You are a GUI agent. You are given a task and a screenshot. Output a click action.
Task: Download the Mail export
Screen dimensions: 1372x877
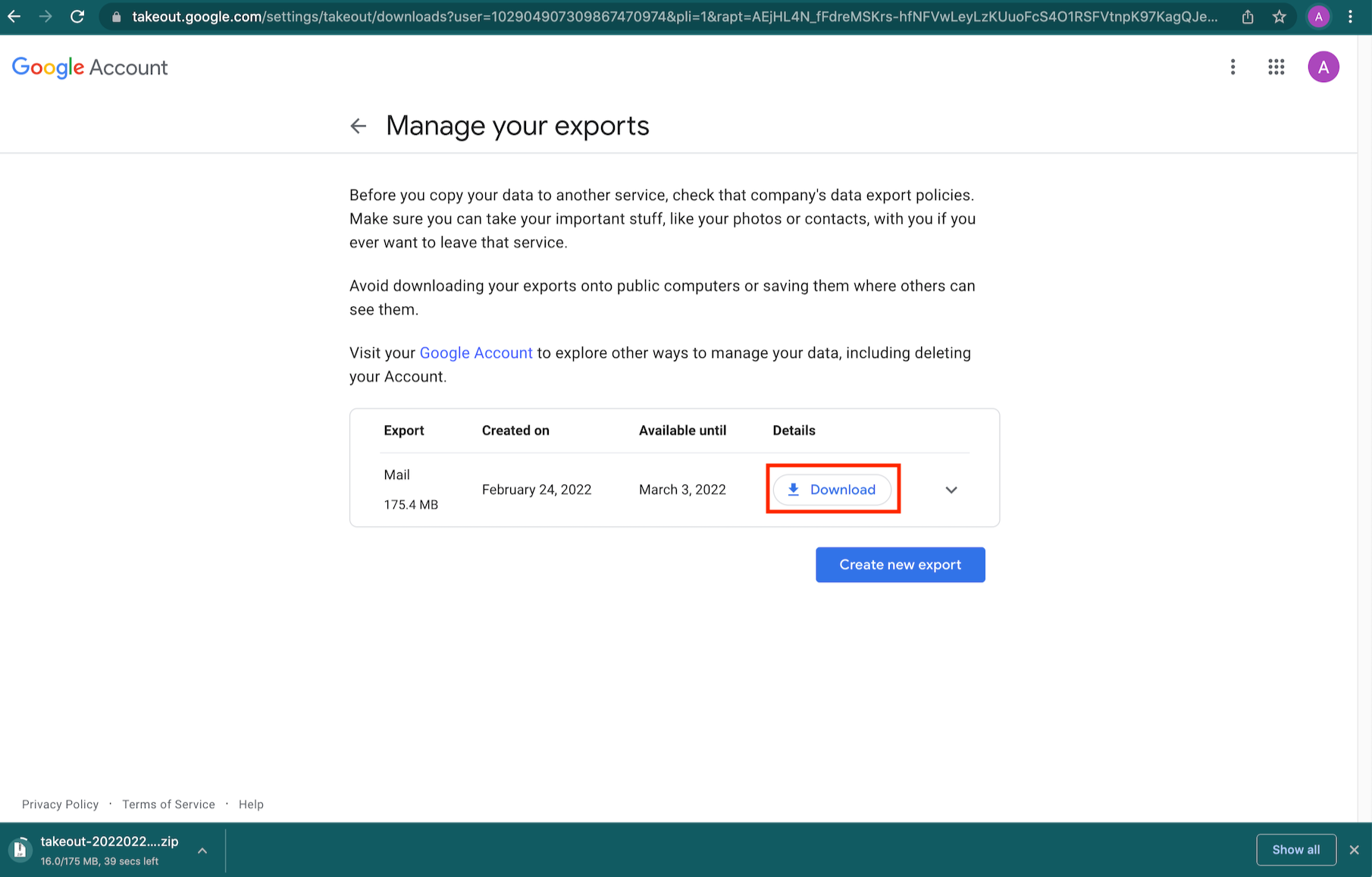pos(832,490)
